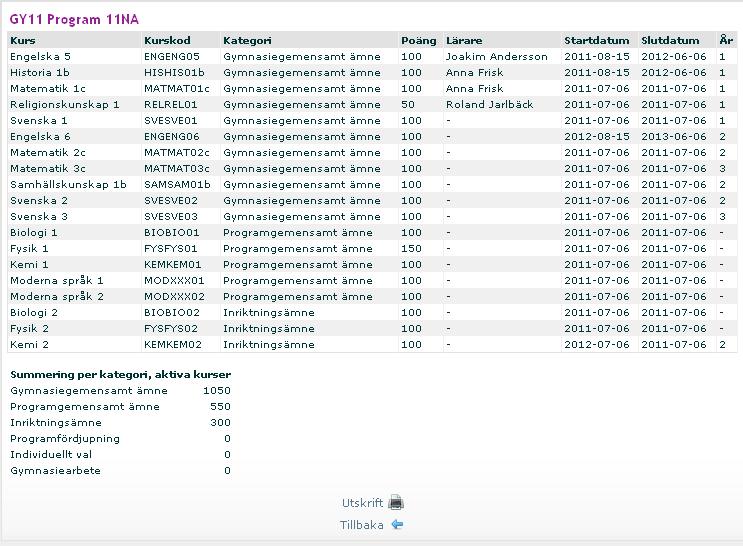Image resolution: width=743 pixels, height=546 pixels.
Task: Select the Fysik 2 course name
Action: [x=29, y=329]
